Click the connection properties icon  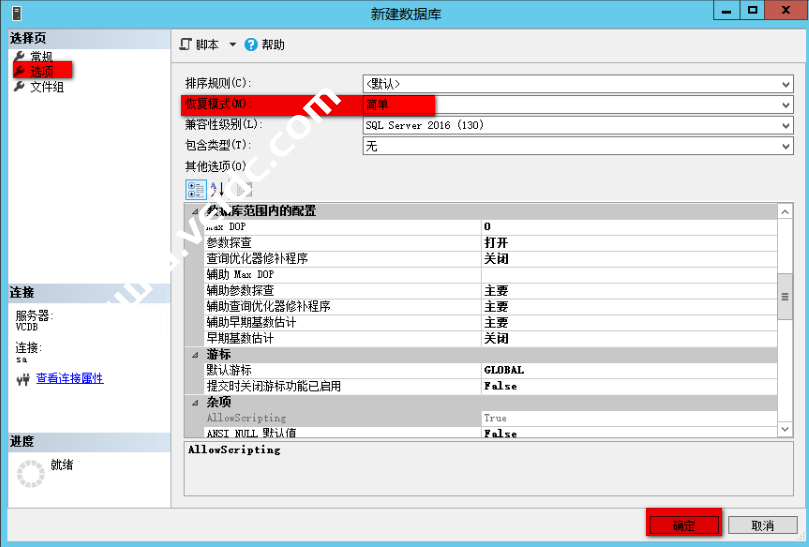click(22, 379)
